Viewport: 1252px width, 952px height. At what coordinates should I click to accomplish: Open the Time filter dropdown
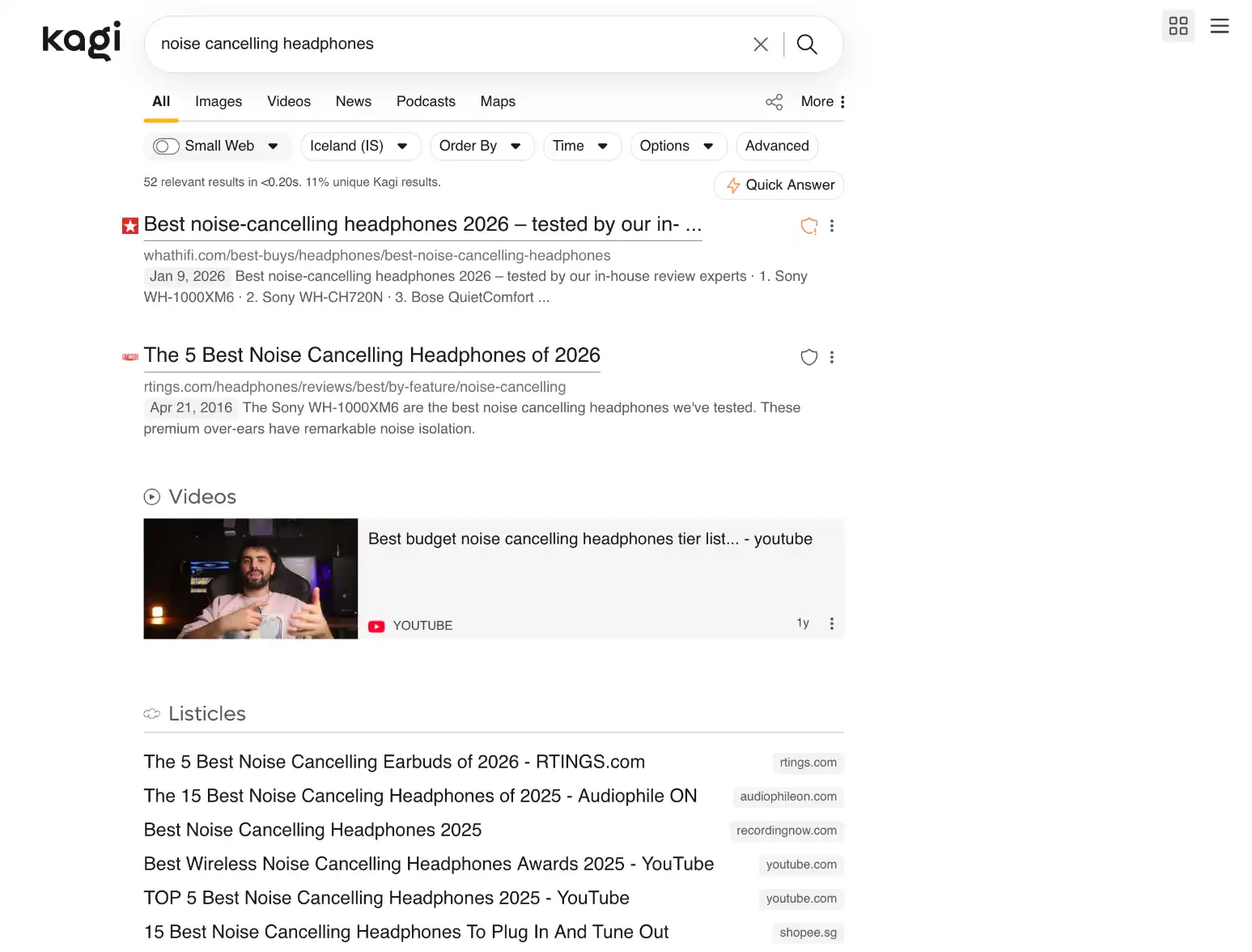[582, 146]
